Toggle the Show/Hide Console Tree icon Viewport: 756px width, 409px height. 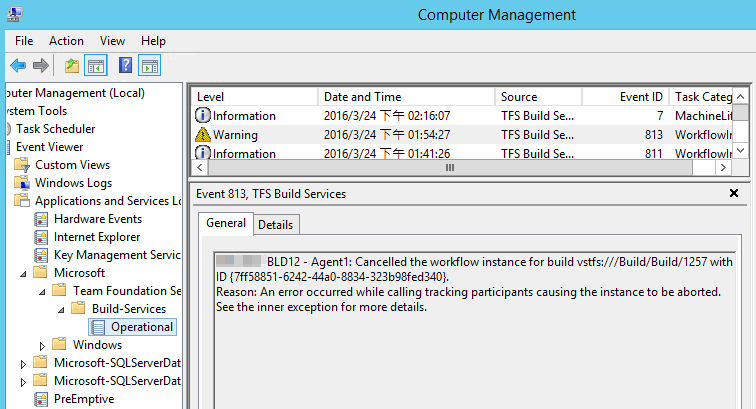click(x=96, y=66)
